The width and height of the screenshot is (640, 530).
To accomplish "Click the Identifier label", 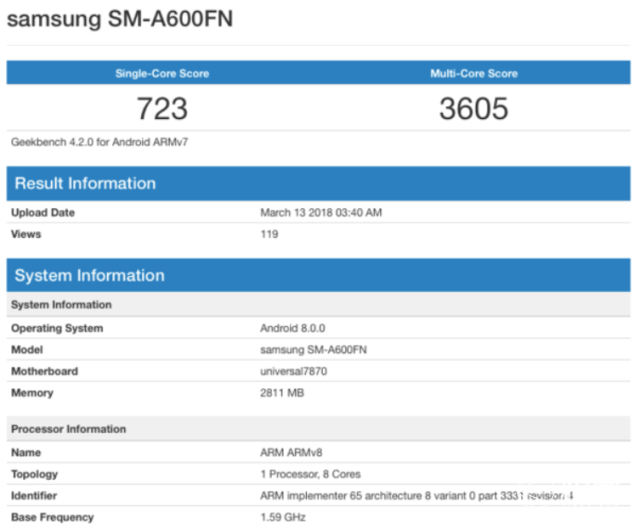I will [34, 496].
